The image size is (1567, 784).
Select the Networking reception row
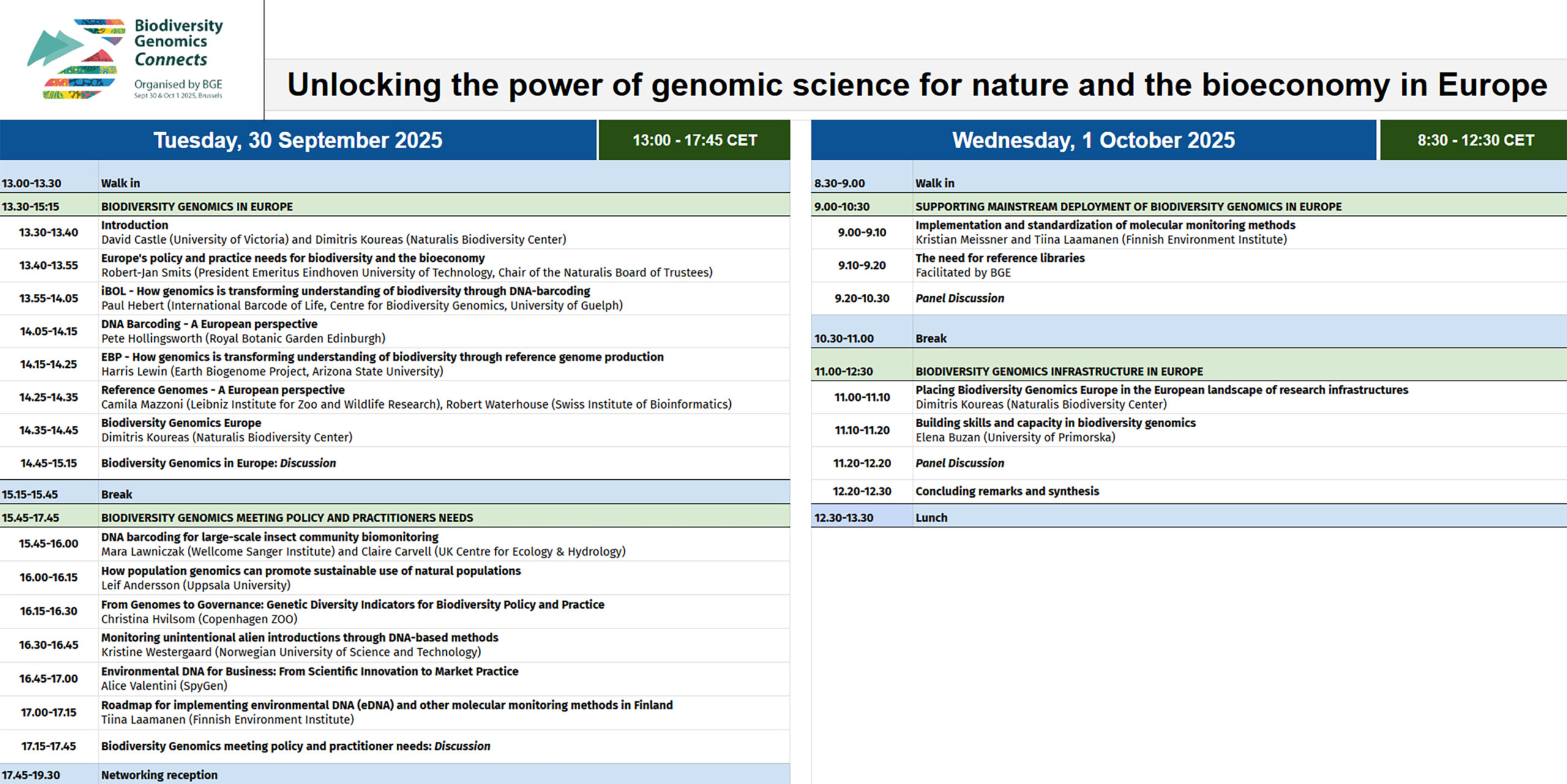point(395,774)
